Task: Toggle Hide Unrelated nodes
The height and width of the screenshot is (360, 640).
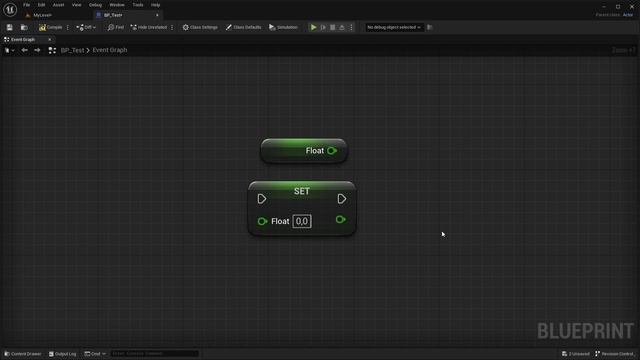Action: (149, 27)
